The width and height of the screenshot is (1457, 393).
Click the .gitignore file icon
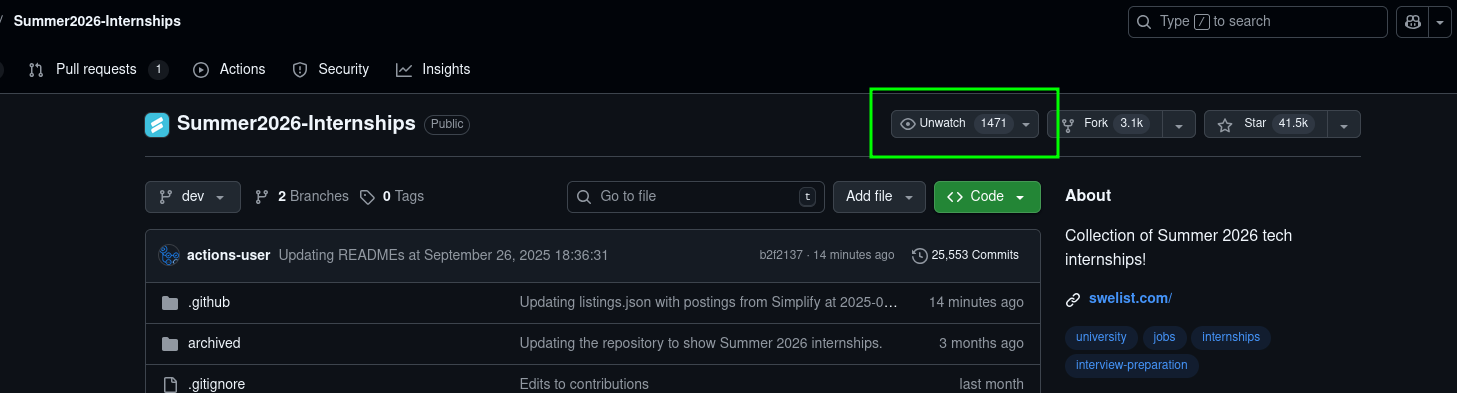[x=170, y=384]
